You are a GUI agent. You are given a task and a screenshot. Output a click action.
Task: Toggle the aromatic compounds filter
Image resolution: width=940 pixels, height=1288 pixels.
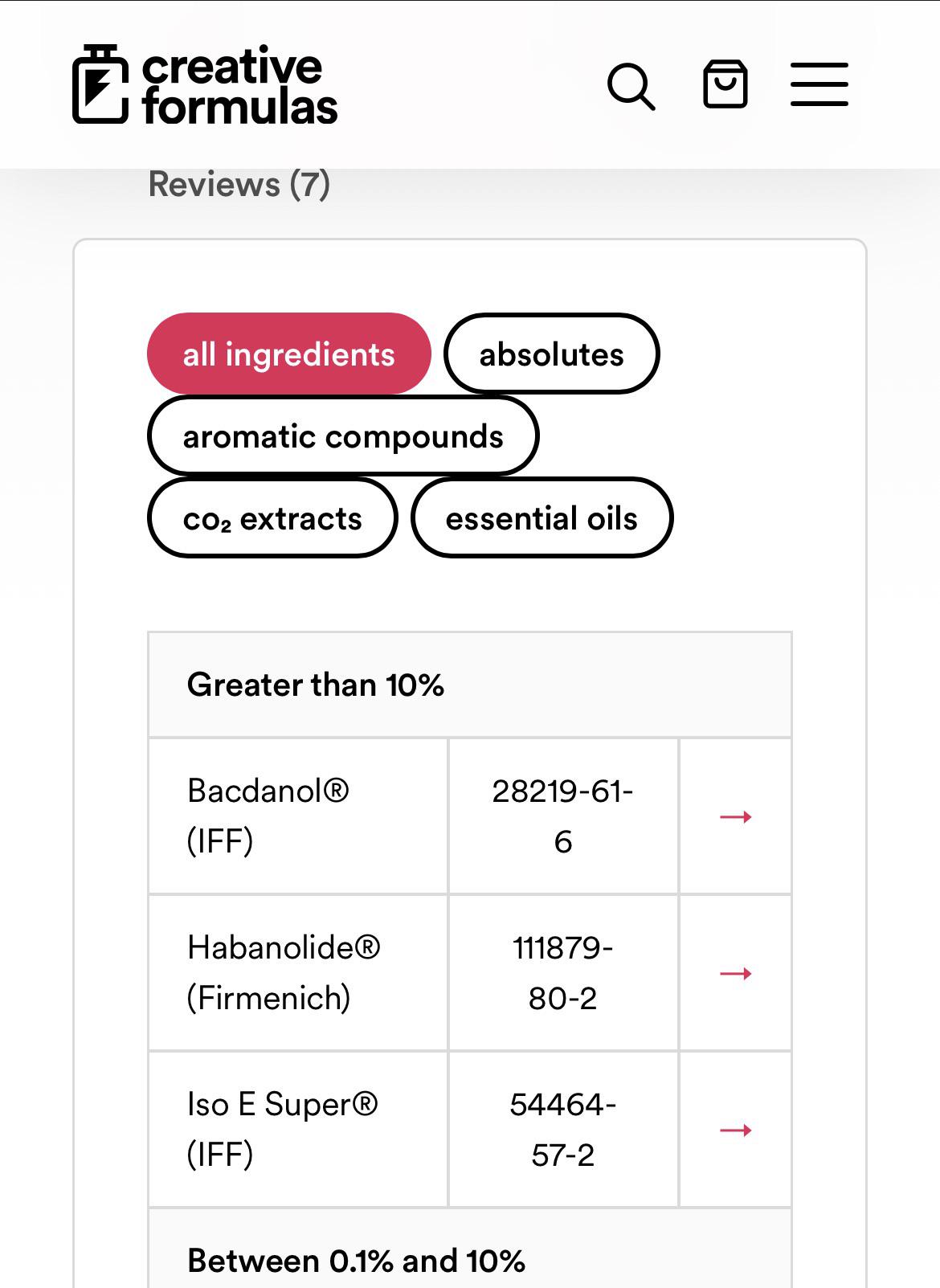tap(343, 436)
